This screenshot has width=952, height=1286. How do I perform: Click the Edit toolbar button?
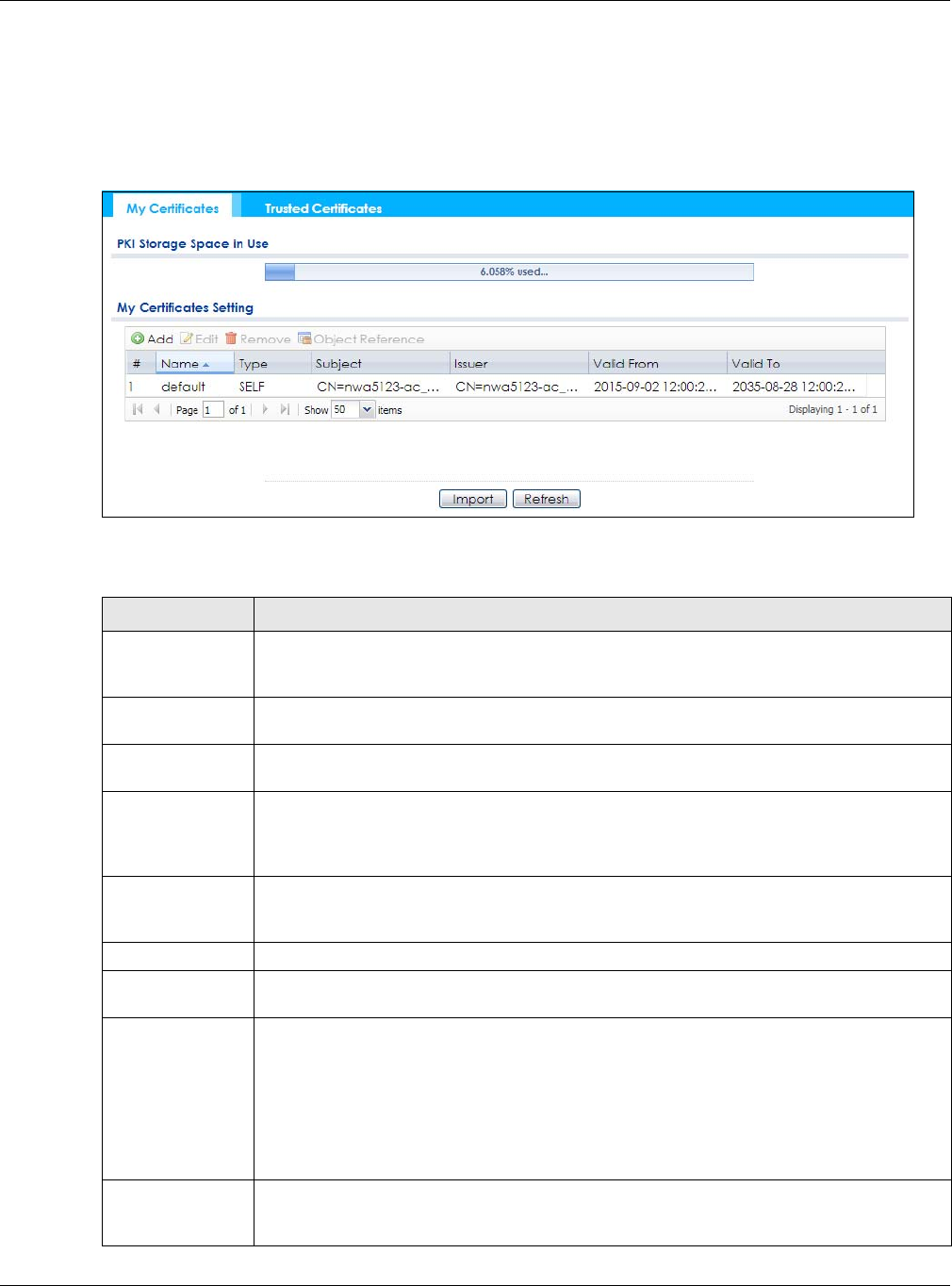(x=199, y=338)
